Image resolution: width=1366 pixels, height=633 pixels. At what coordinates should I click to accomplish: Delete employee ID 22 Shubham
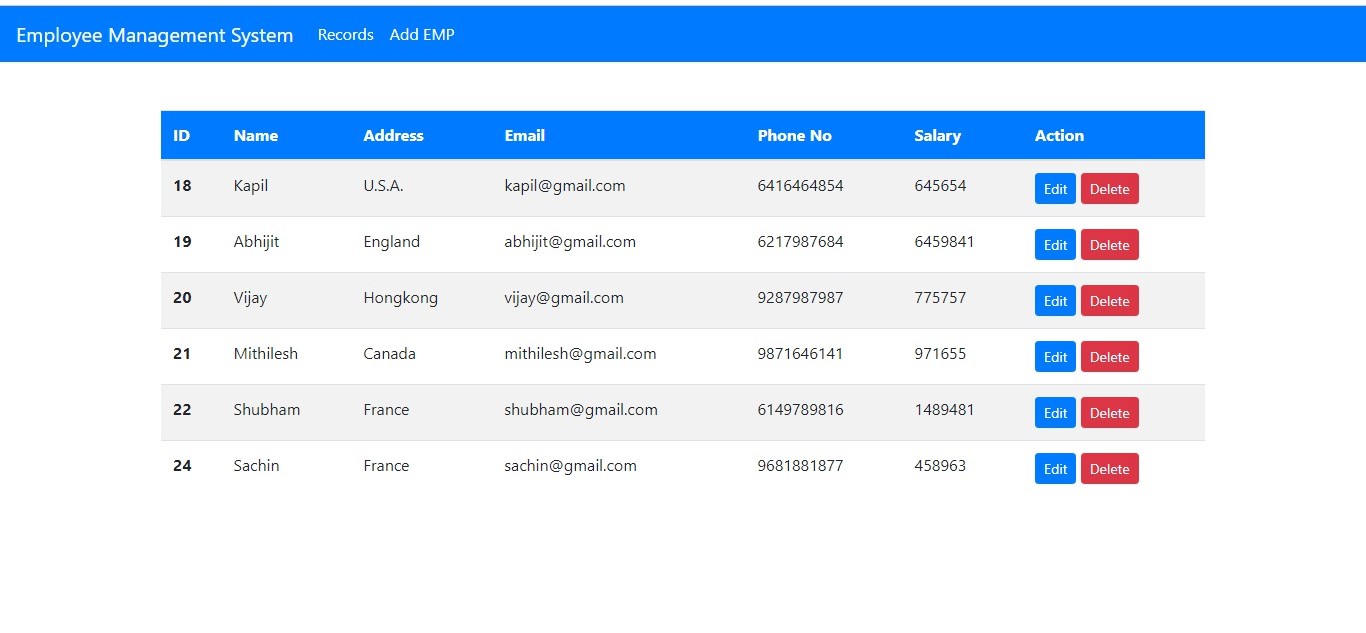pyautogui.click(x=1109, y=413)
